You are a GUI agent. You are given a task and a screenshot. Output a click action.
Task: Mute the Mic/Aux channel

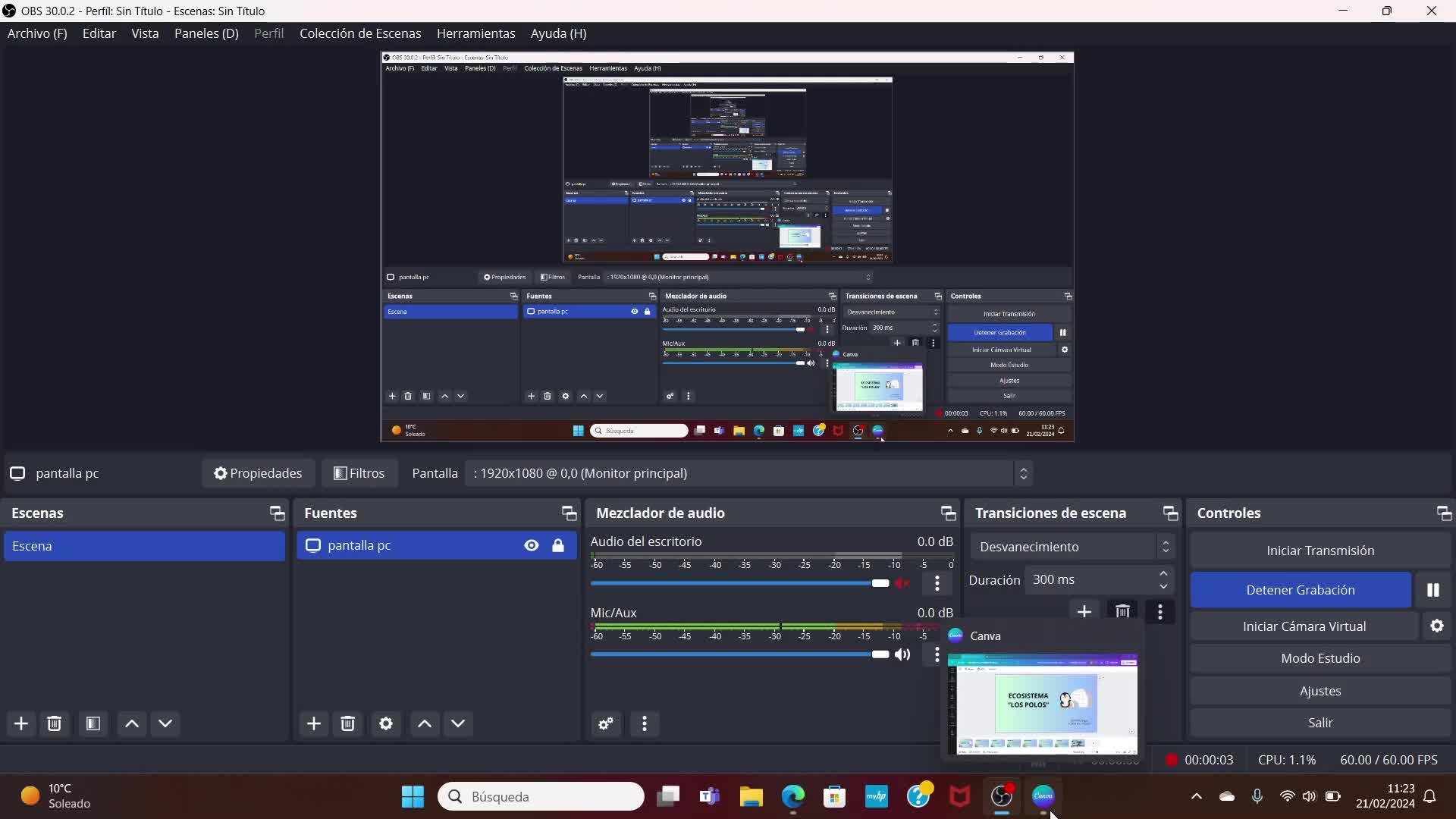[x=902, y=654]
